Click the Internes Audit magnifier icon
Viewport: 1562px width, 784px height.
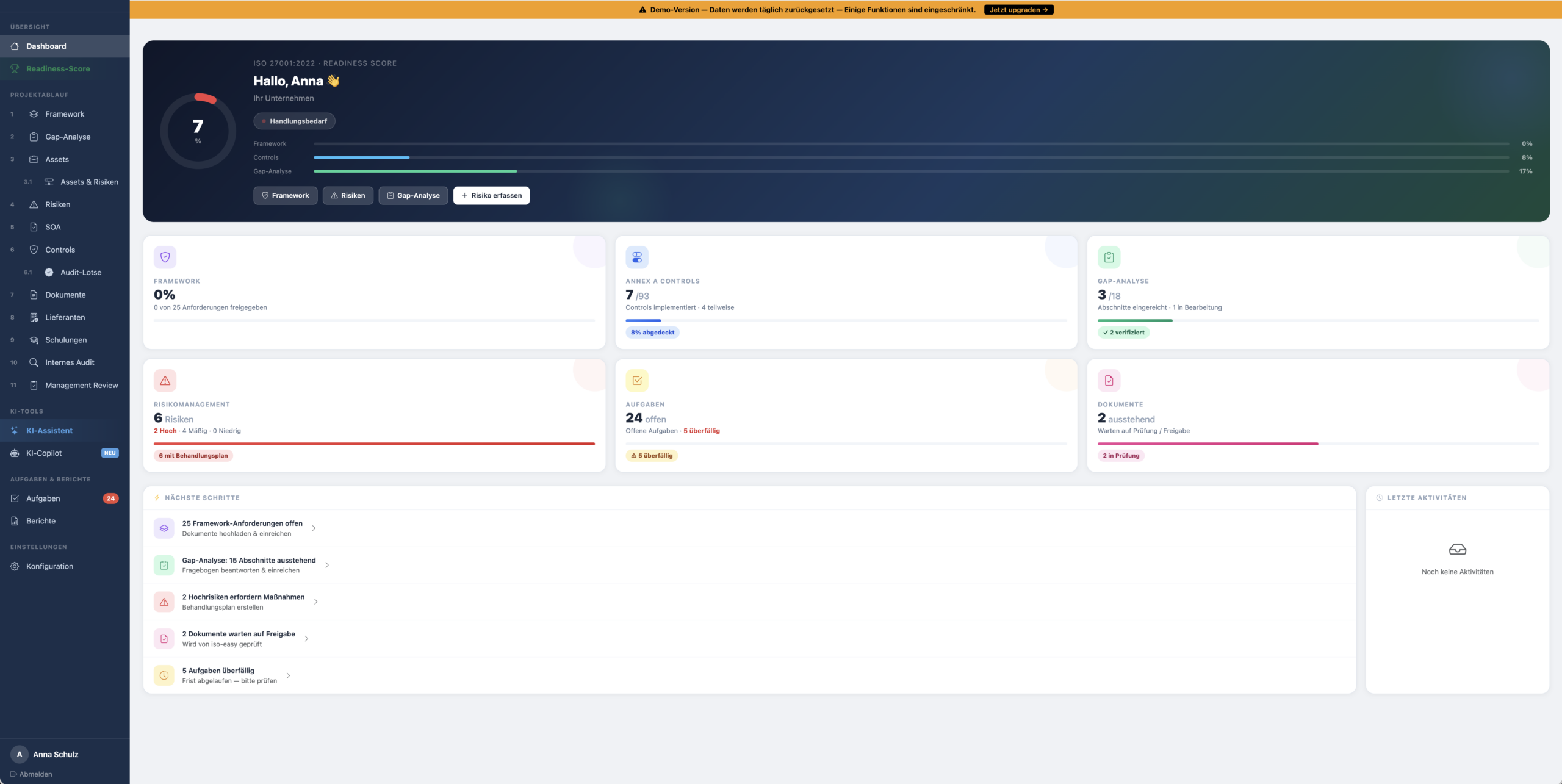tap(34, 362)
